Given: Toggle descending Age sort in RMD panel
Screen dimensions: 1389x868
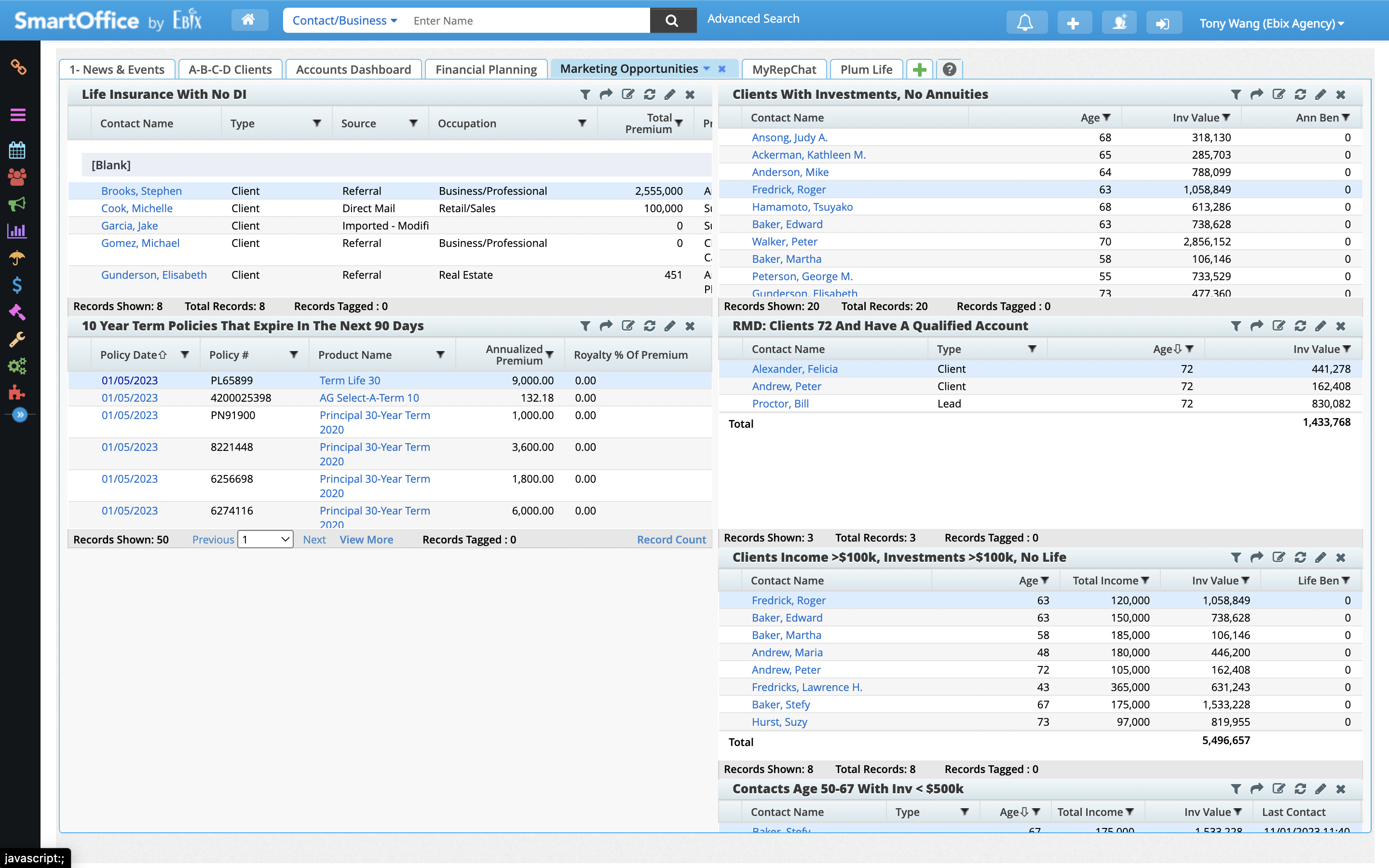Looking at the screenshot, I should point(1177,349).
